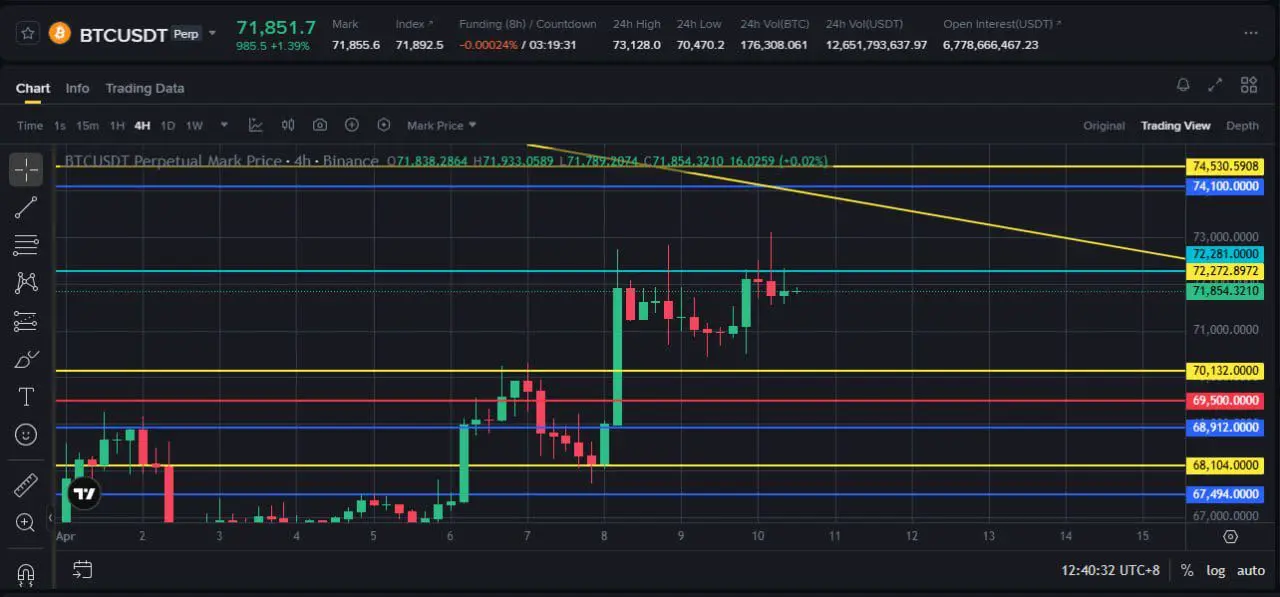Open the Trading Data tab
This screenshot has width=1280, height=597.
(x=145, y=88)
